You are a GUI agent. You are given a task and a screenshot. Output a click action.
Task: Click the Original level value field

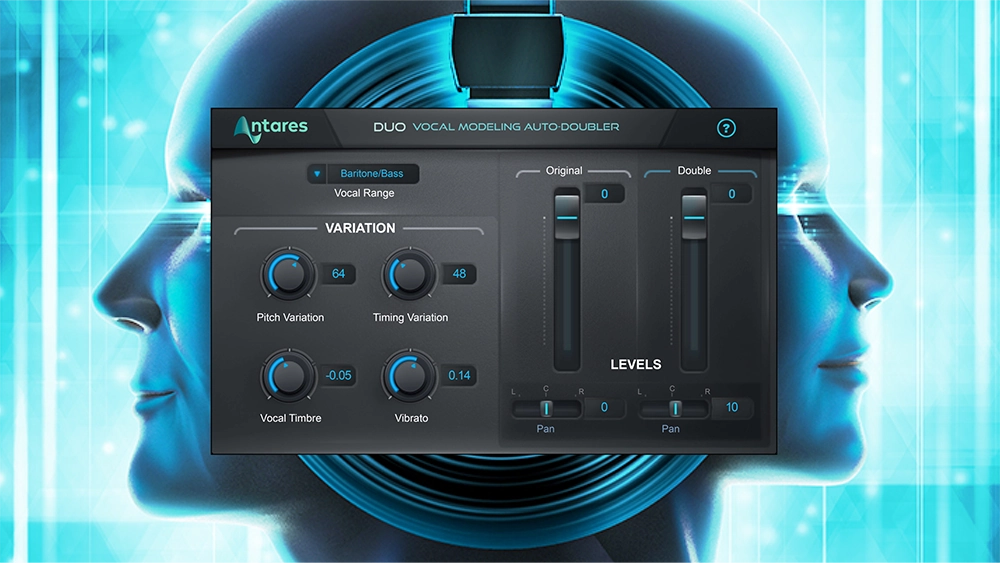[x=604, y=194]
